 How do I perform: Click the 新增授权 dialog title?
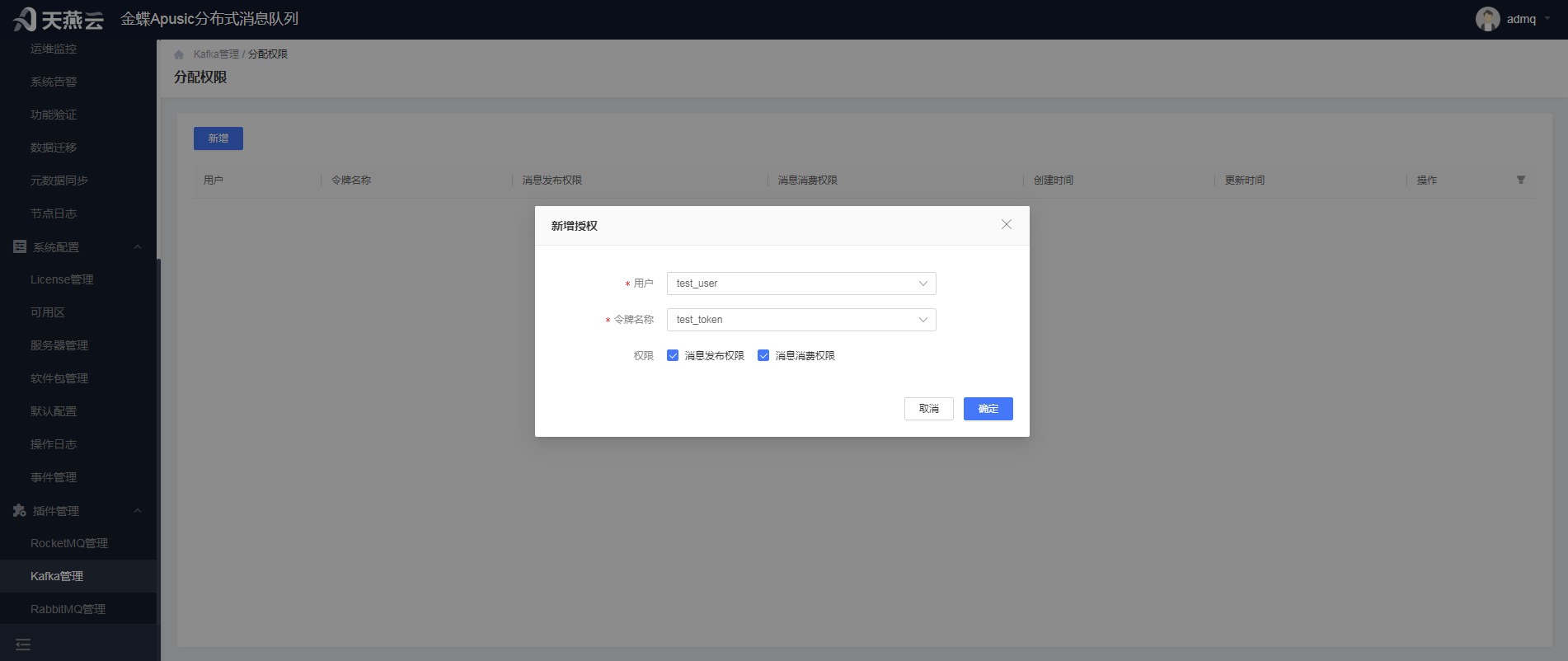(575, 226)
